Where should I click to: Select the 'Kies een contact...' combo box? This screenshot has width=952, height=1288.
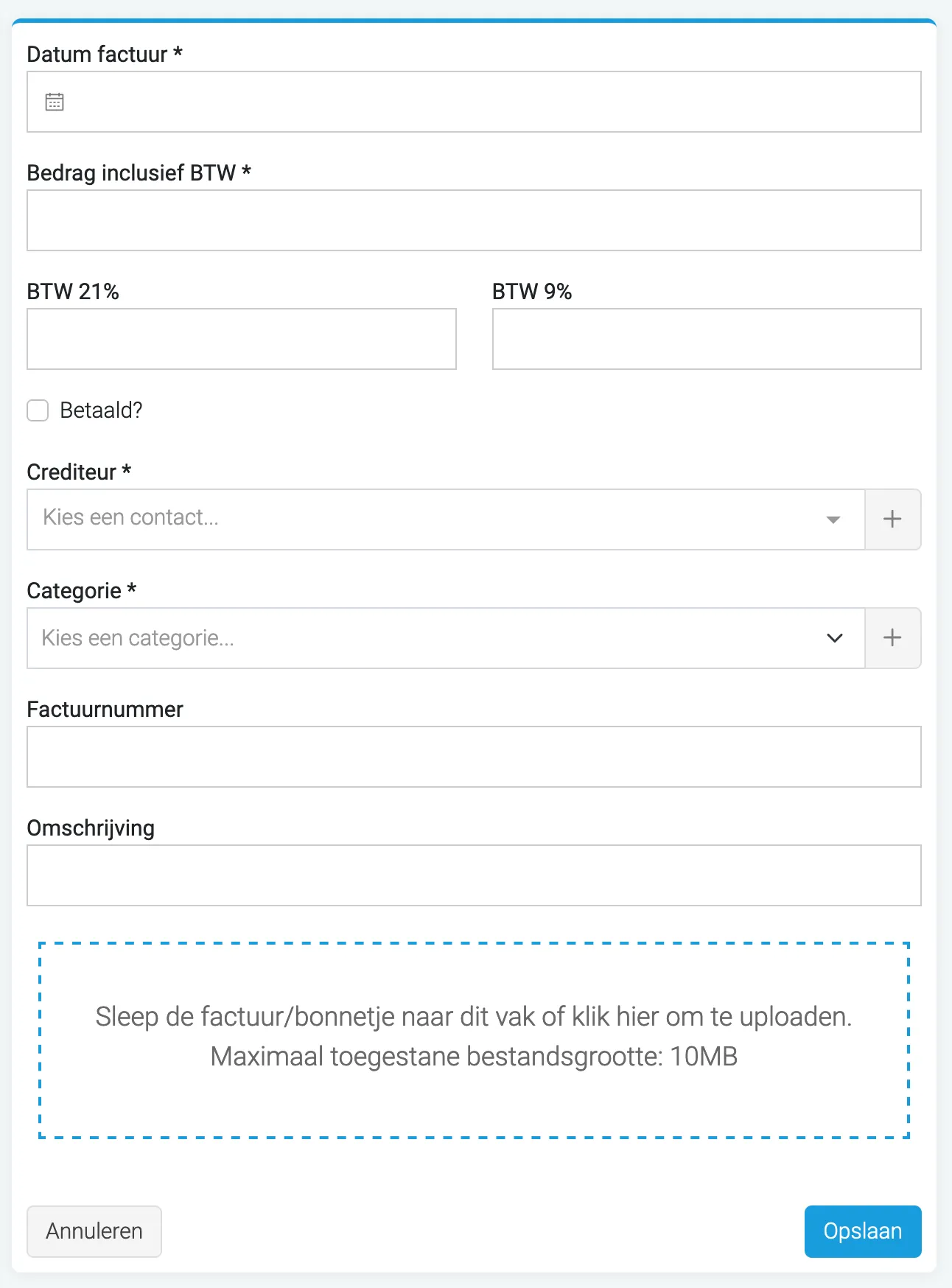pos(446,519)
